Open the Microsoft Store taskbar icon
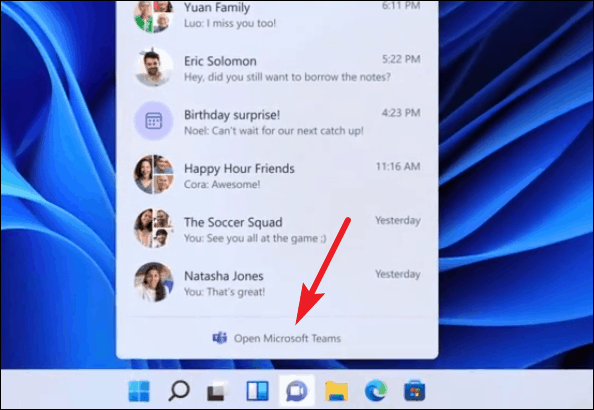The image size is (594, 410). click(x=414, y=391)
